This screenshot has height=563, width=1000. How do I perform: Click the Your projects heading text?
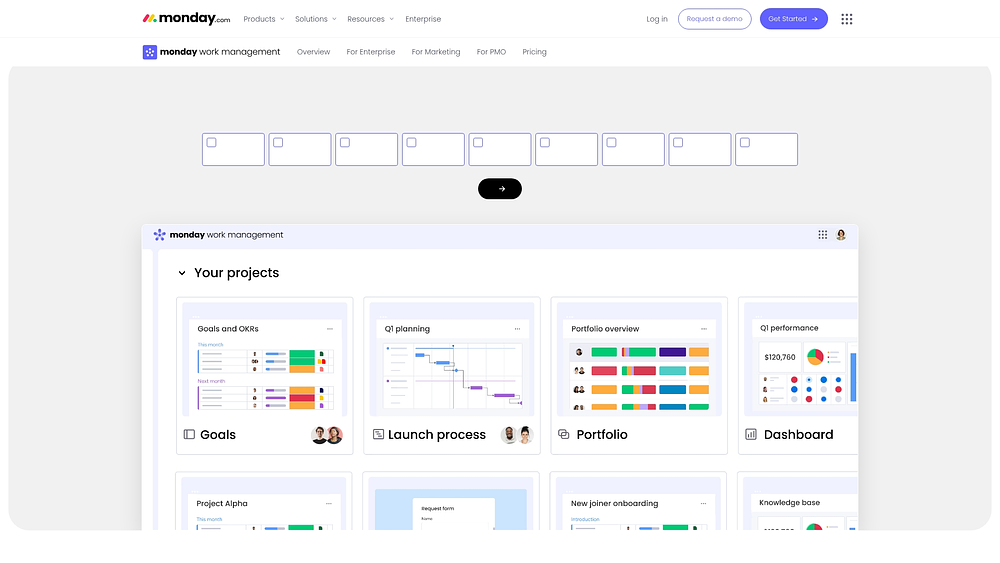tap(237, 273)
